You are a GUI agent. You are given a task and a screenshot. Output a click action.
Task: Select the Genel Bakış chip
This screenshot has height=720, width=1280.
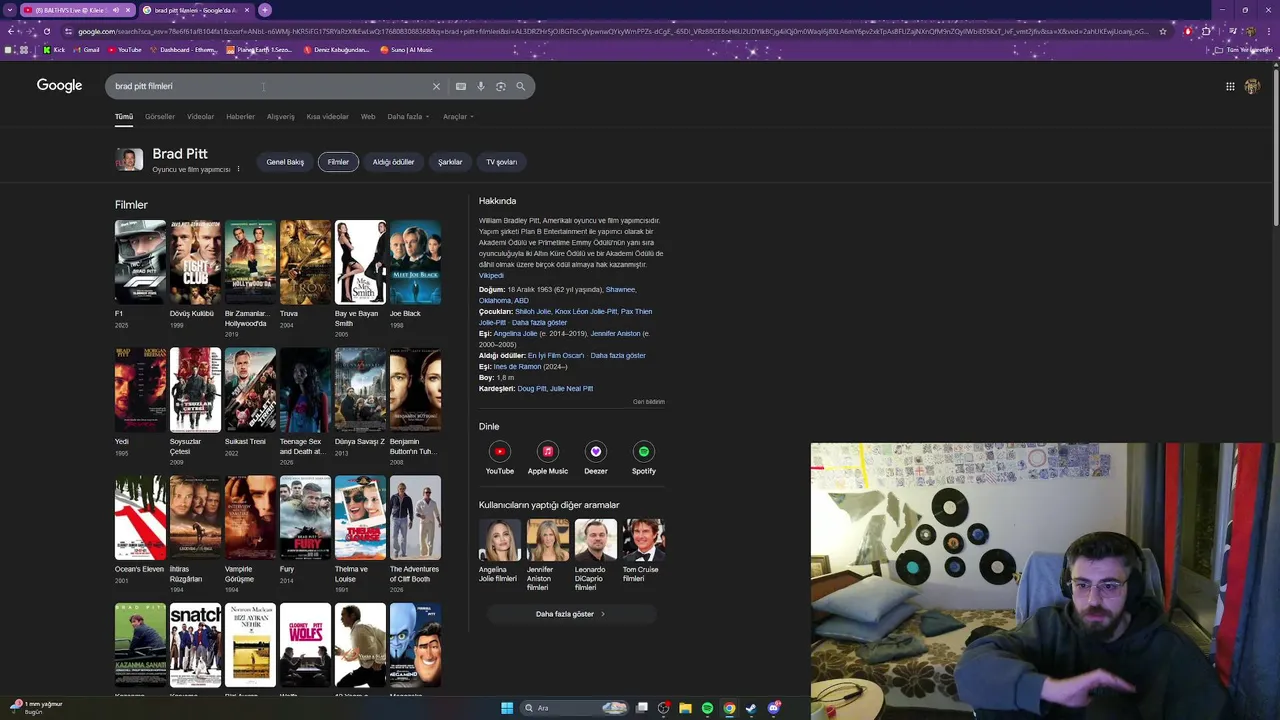pos(285,162)
